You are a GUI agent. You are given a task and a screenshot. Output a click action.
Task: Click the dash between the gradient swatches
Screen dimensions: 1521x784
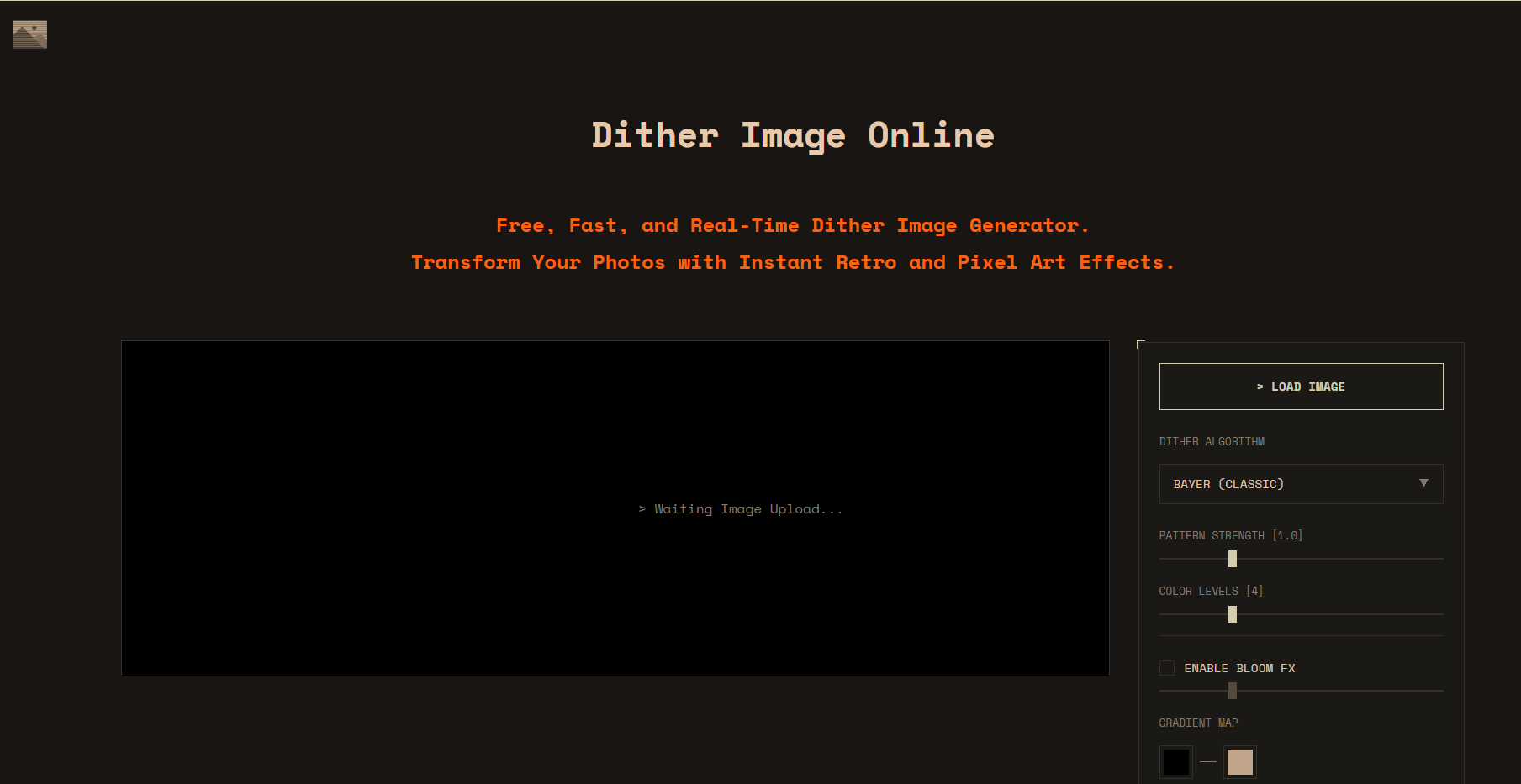click(x=1208, y=761)
